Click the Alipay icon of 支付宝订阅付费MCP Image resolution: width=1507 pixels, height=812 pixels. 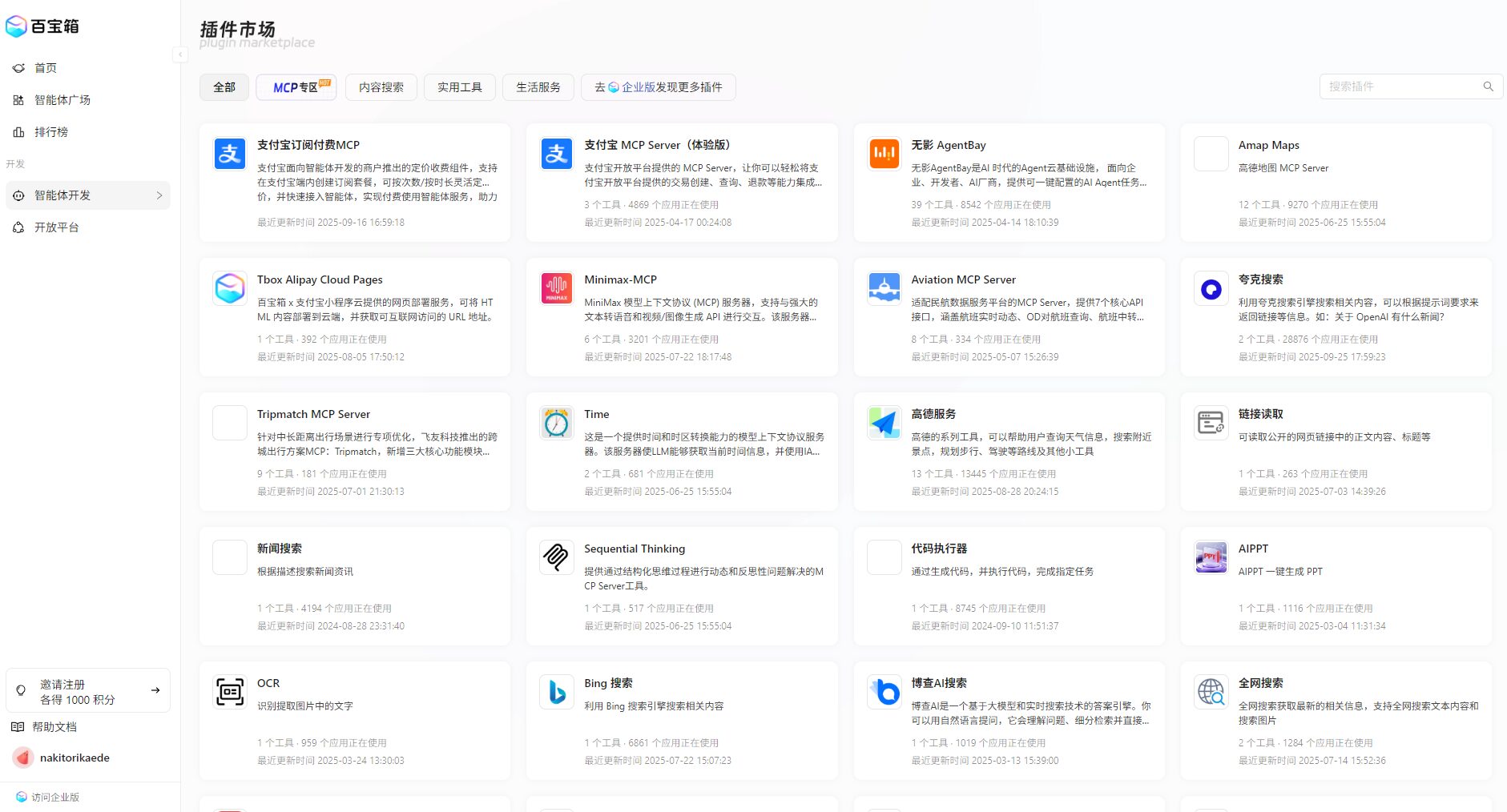(x=230, y=154)
